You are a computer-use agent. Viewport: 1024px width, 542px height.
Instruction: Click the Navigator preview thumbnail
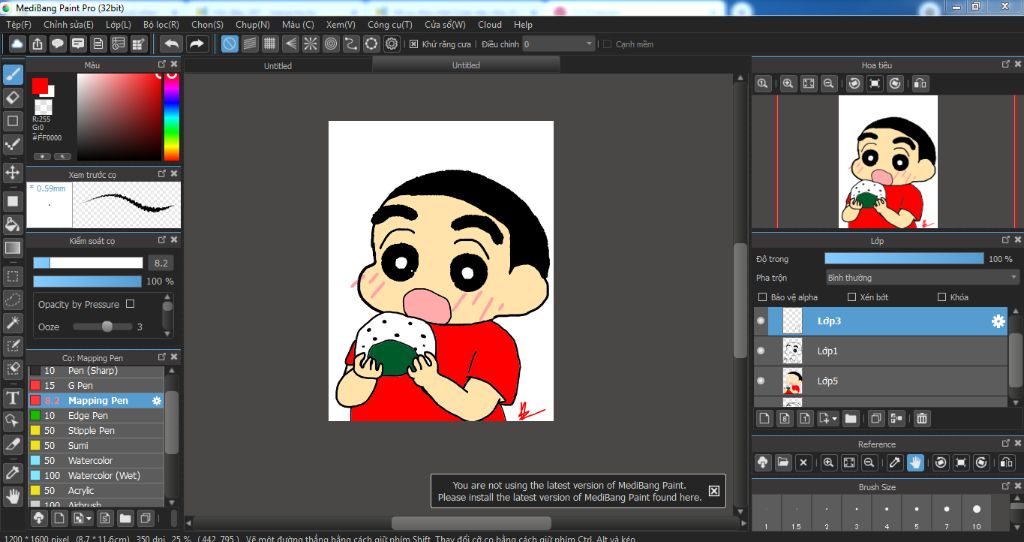pos(888,161)
